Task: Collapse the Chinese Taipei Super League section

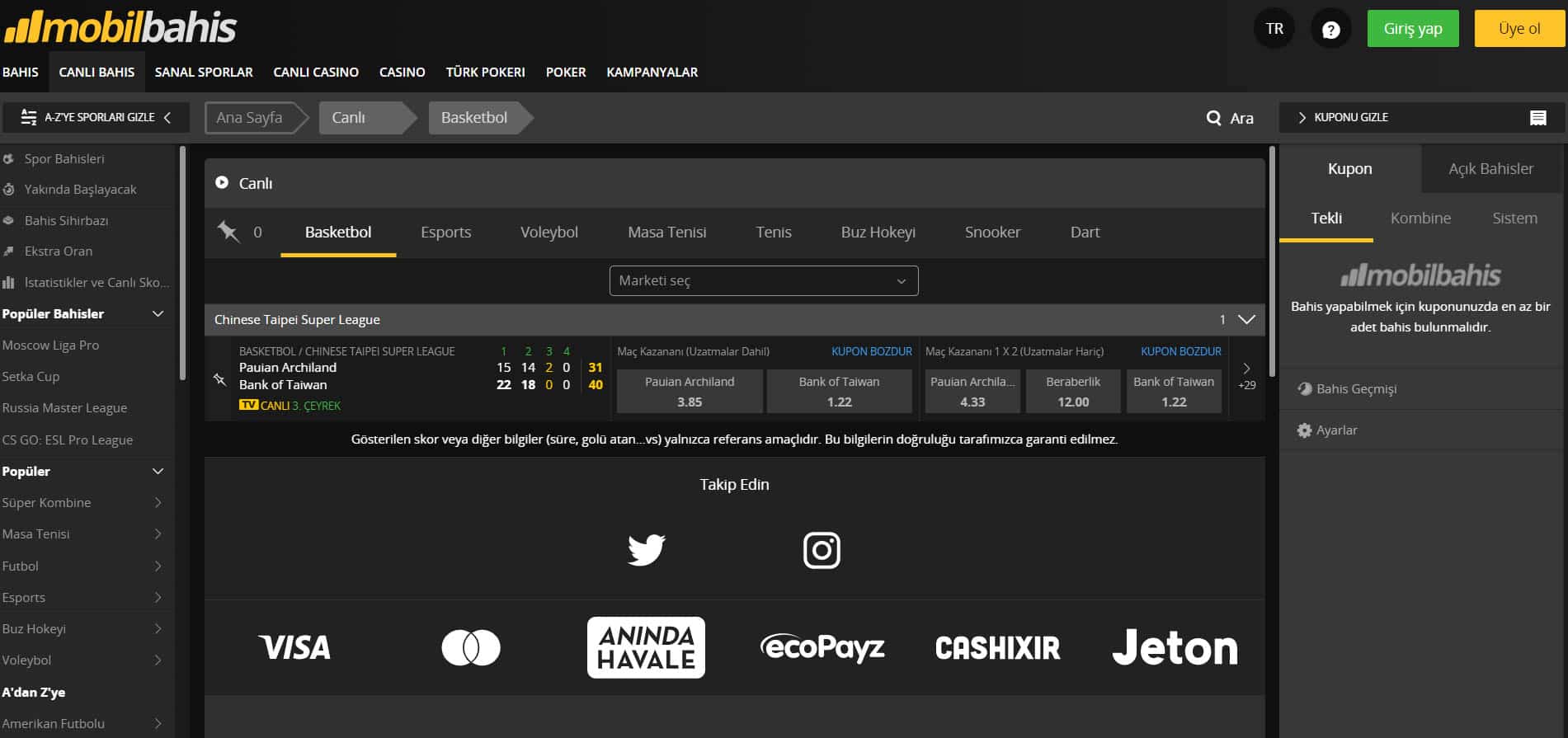Action: tap(1246, 319)
